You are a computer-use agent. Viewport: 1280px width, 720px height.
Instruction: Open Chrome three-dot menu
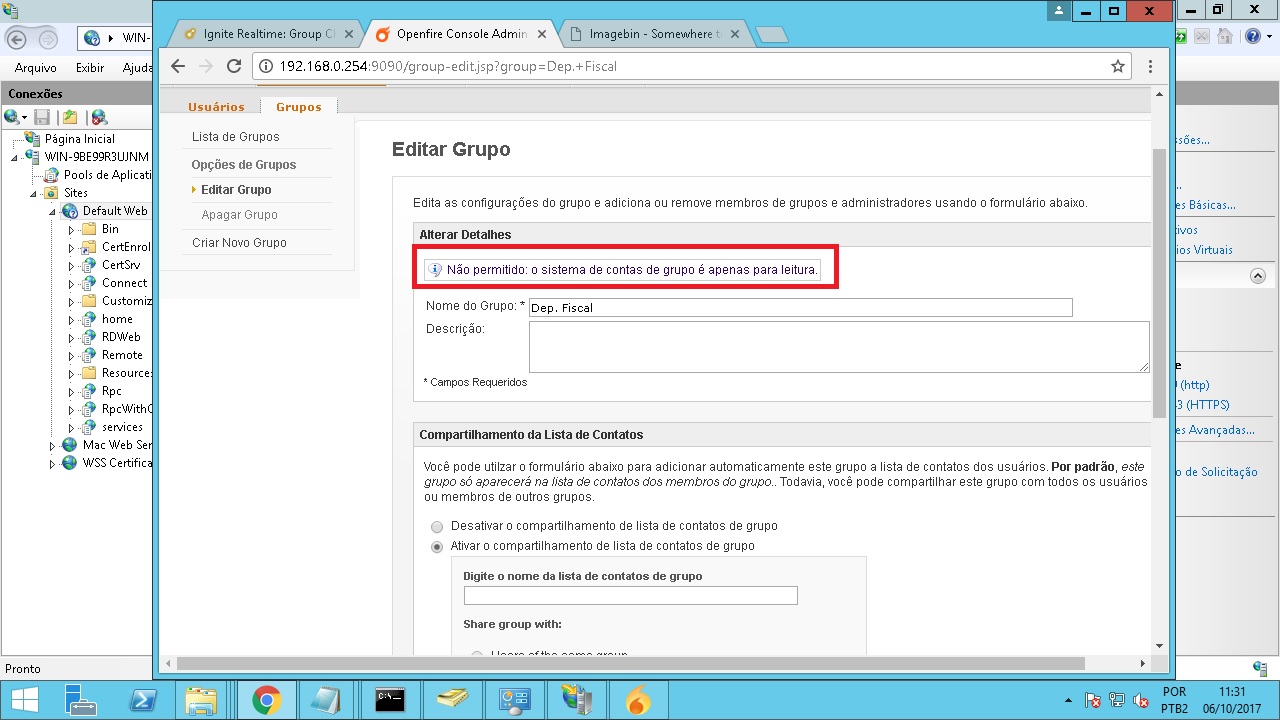point(1151,66)
